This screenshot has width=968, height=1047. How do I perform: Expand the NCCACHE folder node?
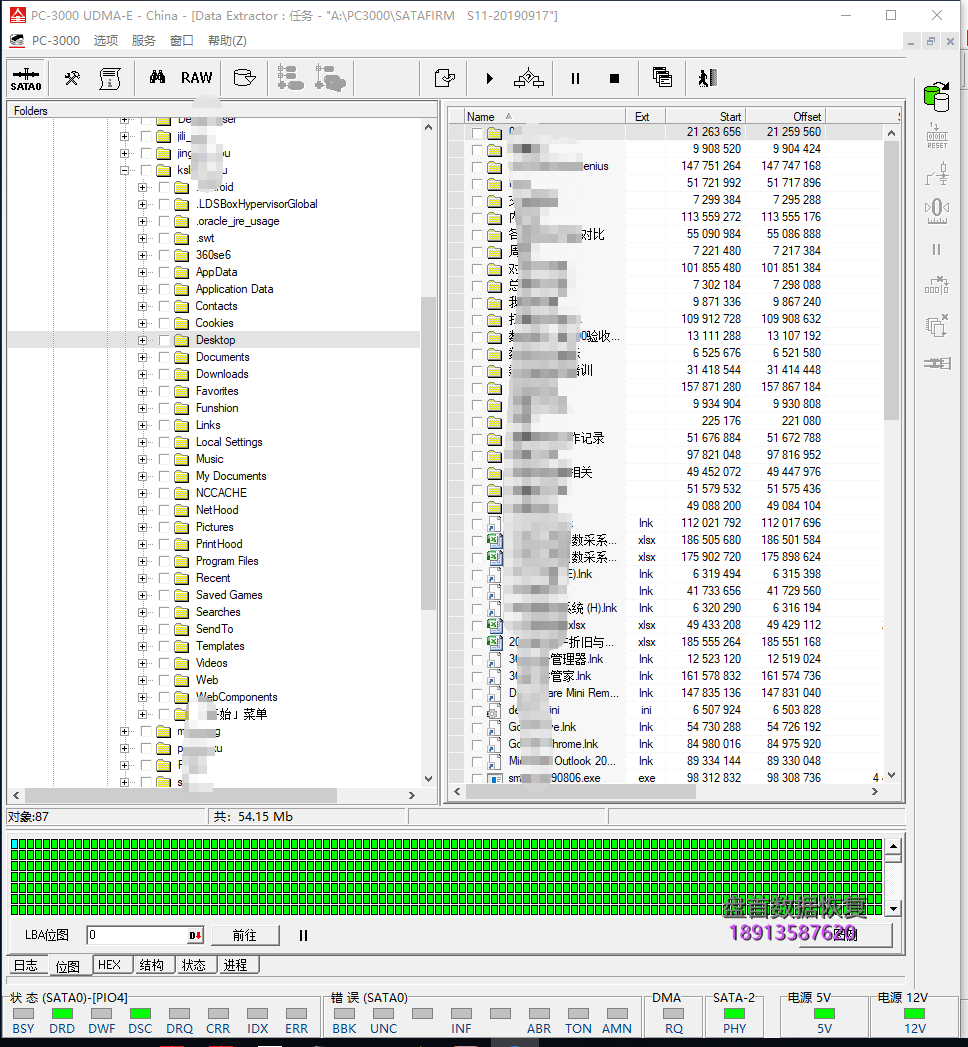(x=142, y=493)
